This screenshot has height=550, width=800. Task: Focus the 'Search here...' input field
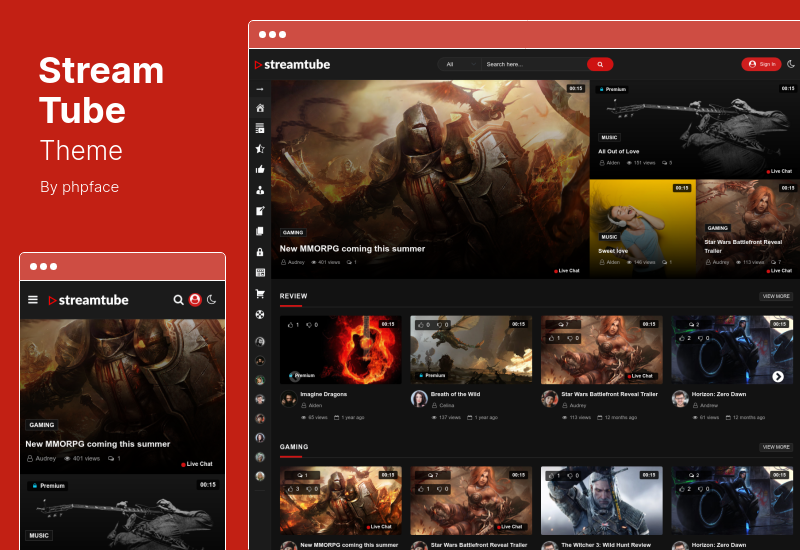pyautogui.click(x=534, y=64)
